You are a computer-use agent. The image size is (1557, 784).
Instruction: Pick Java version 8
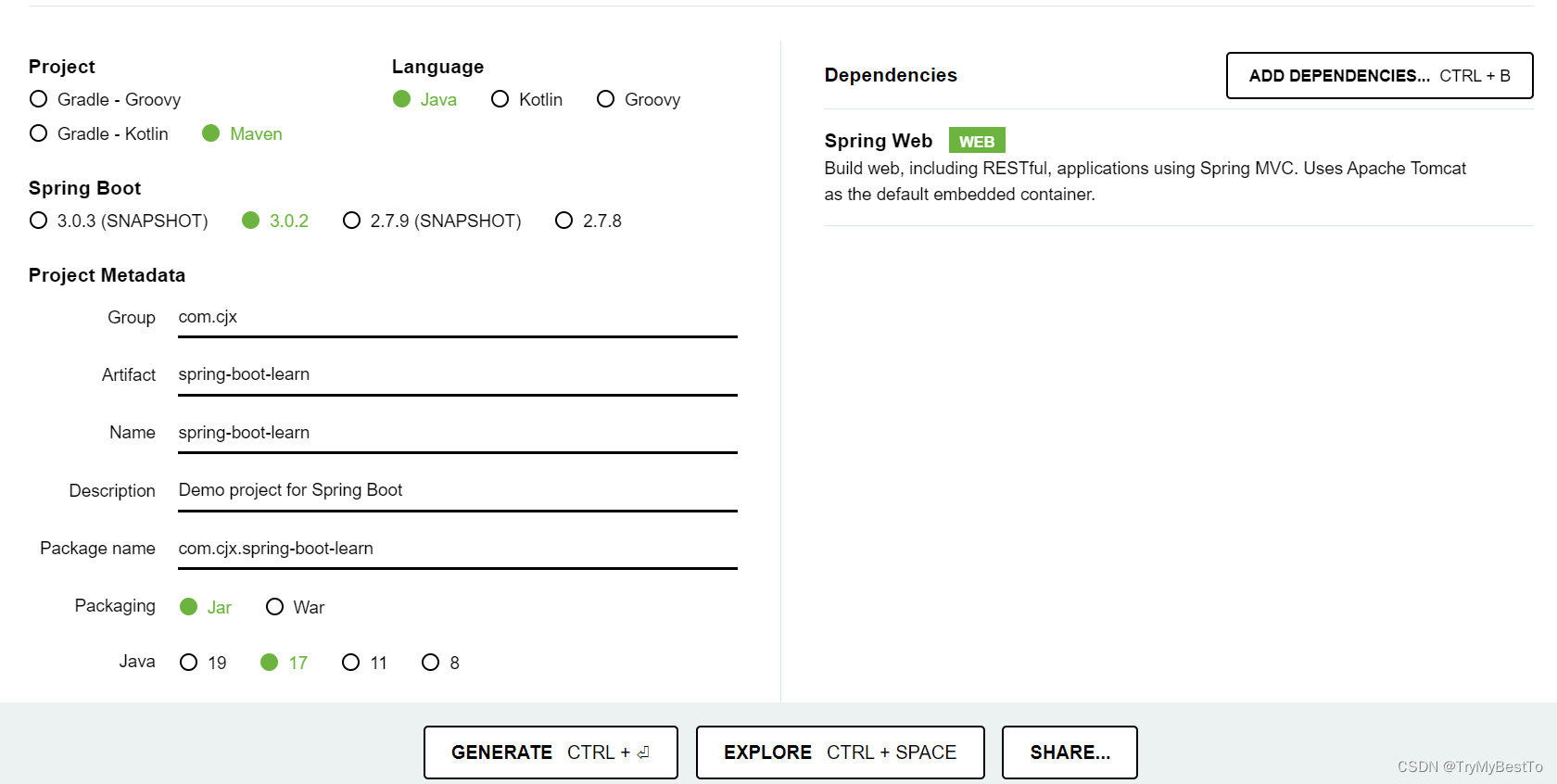click(440, 663)
